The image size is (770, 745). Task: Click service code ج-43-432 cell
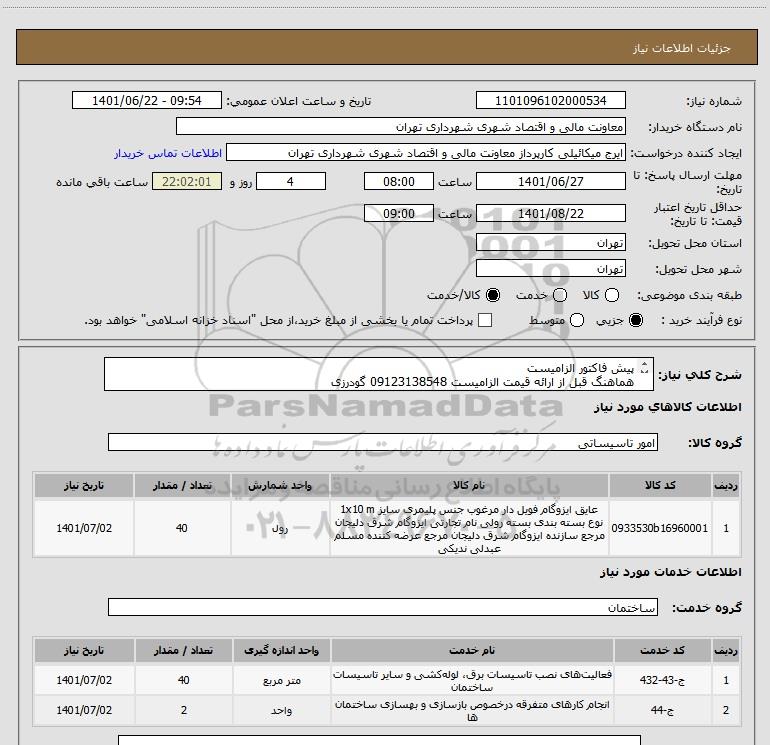(x=662, y=680)
